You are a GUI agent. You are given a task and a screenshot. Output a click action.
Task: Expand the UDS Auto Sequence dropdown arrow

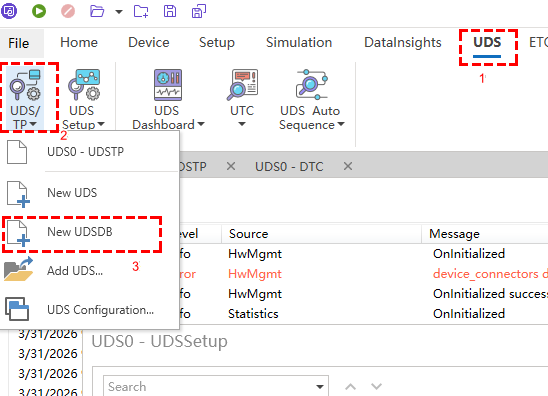(x=341, y=124)
